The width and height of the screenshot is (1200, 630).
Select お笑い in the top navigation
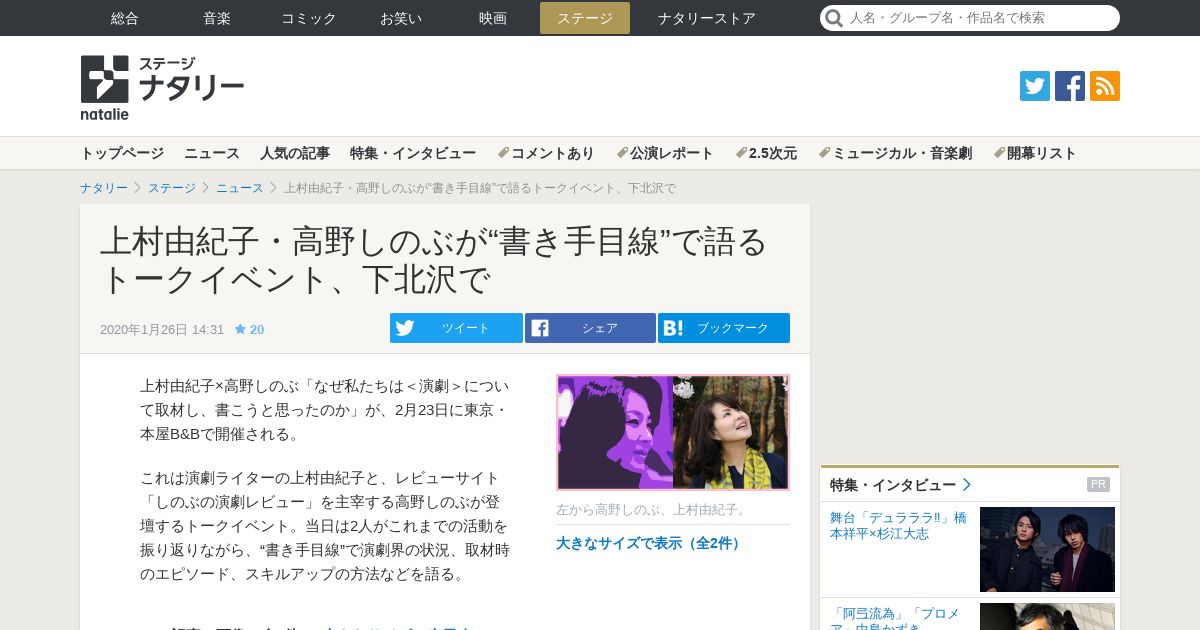coord(401,18)
